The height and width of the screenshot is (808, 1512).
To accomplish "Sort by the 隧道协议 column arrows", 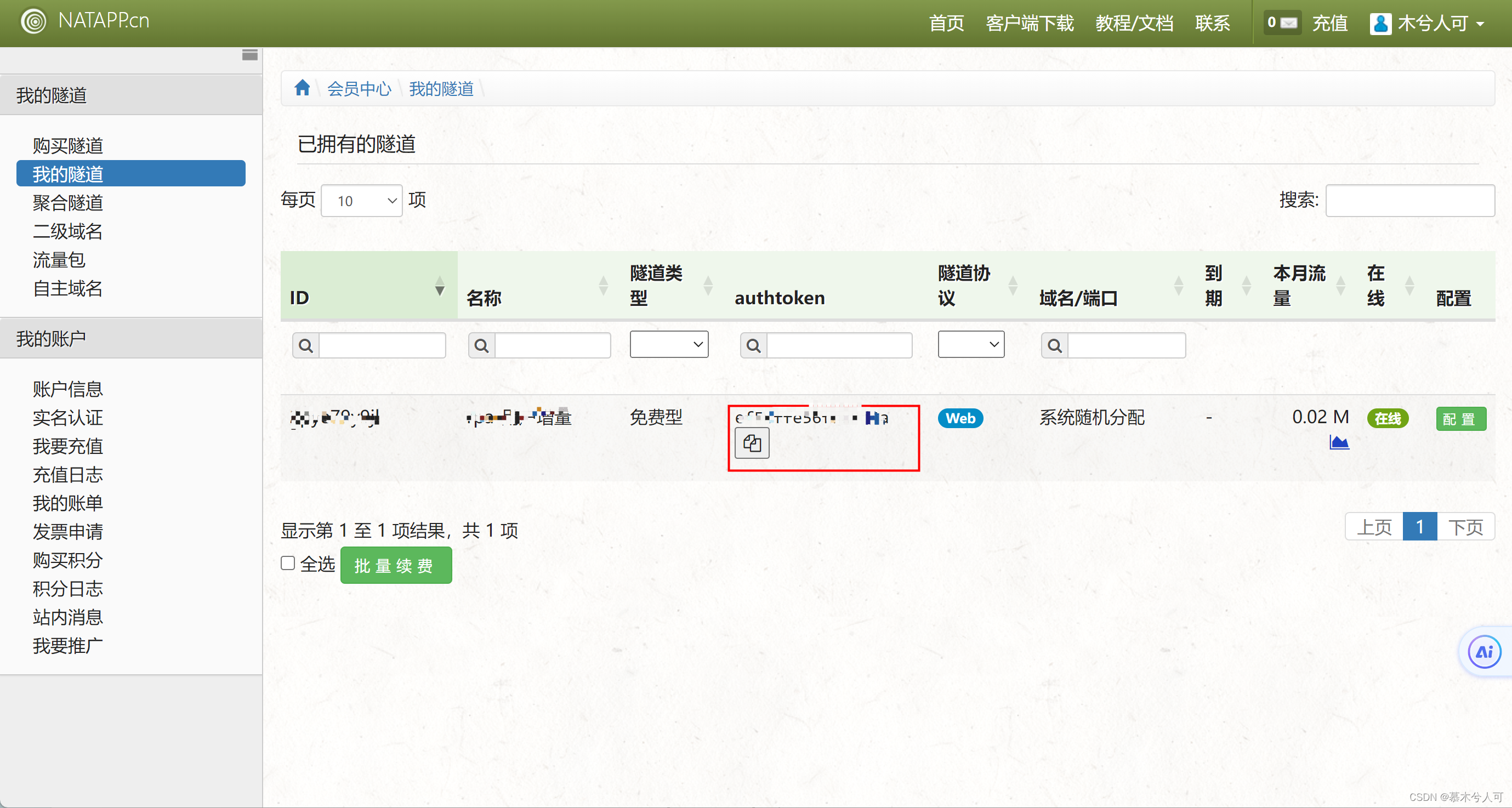I will coord(1013,286).
